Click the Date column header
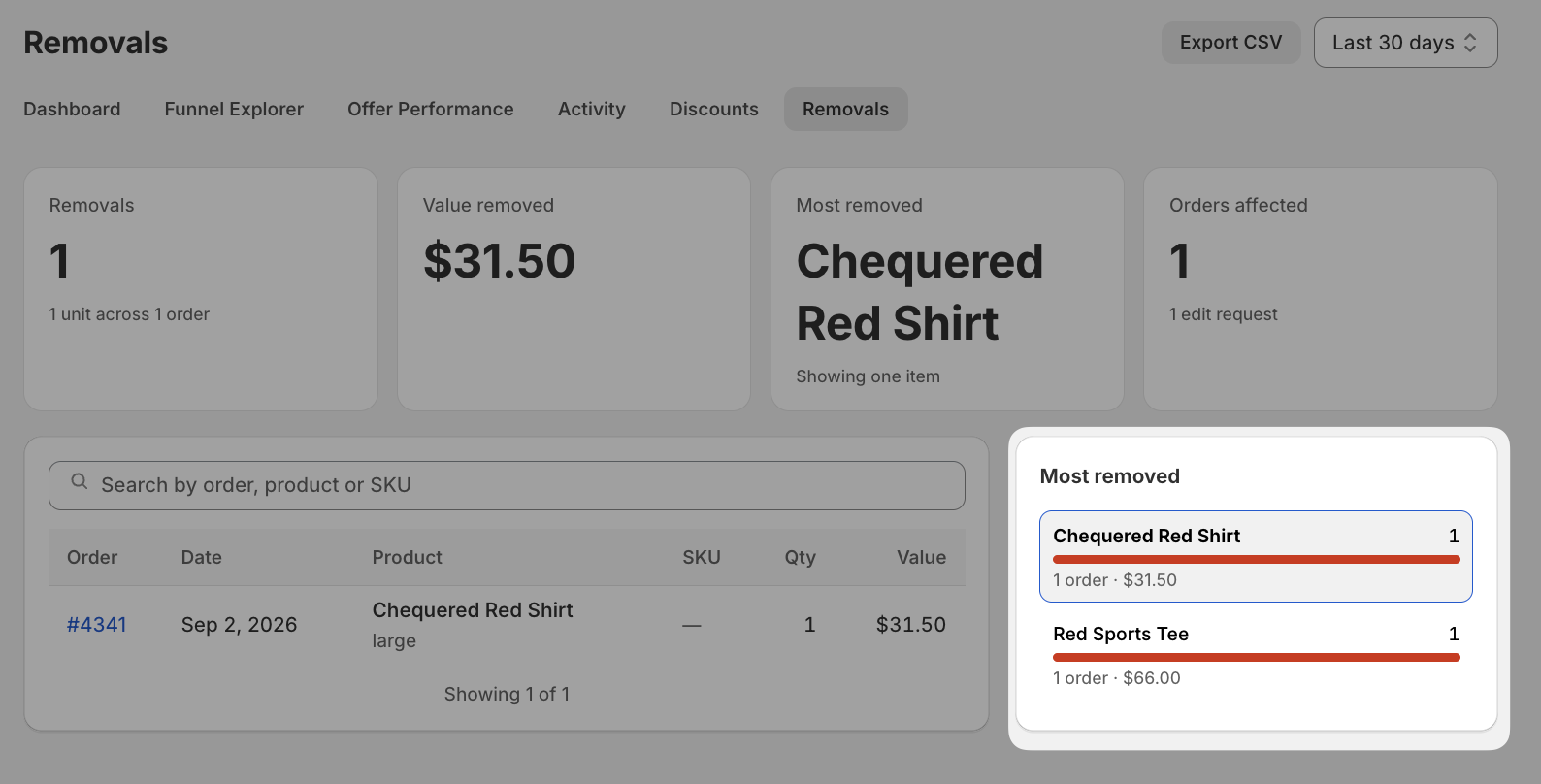Image resolution: width=1541 pixels, height=784 pixels. (x=201, y=557)
